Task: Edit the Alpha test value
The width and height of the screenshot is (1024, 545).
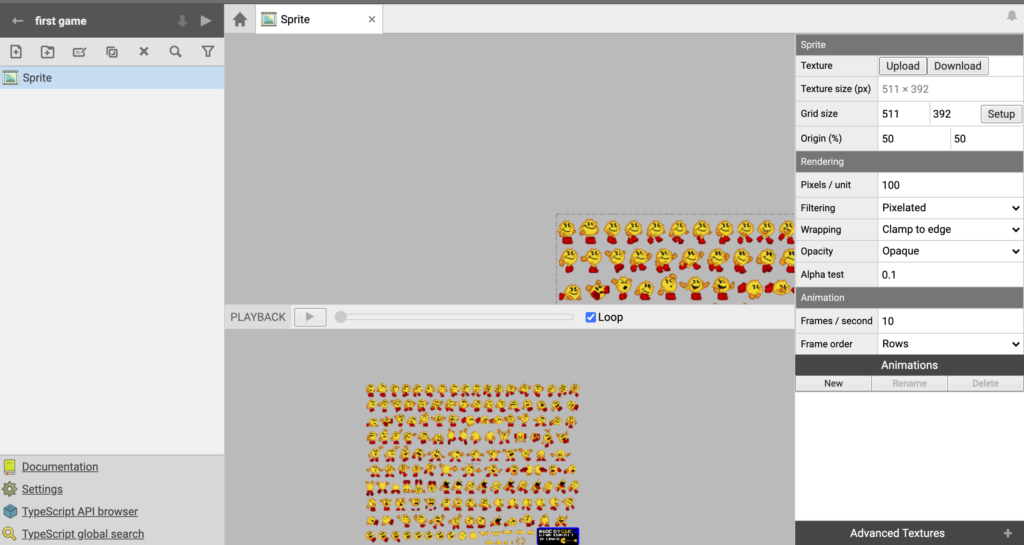Action: (950, 275)
